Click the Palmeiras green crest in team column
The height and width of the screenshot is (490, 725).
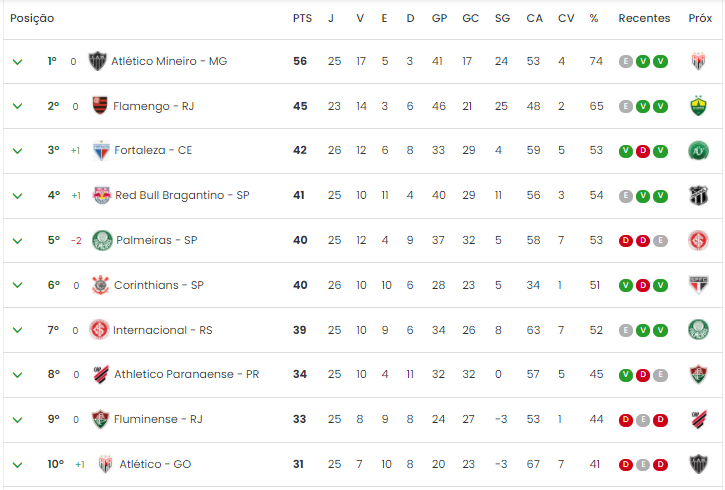(102, 240)
